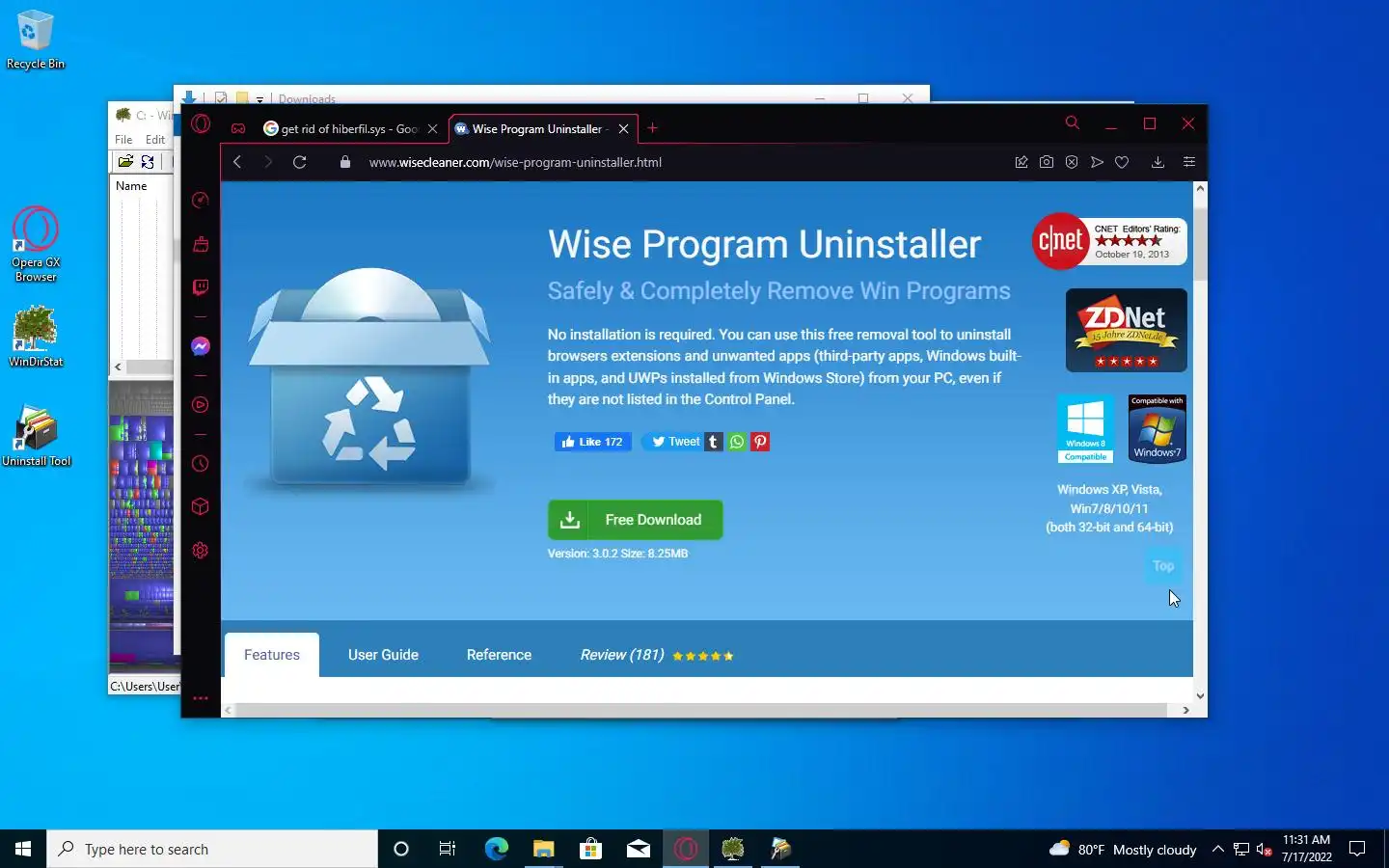Open Extensions cube icon in sidebar
The width and height of the screenshot is (1389, 868).
click(x=201, y=507)
